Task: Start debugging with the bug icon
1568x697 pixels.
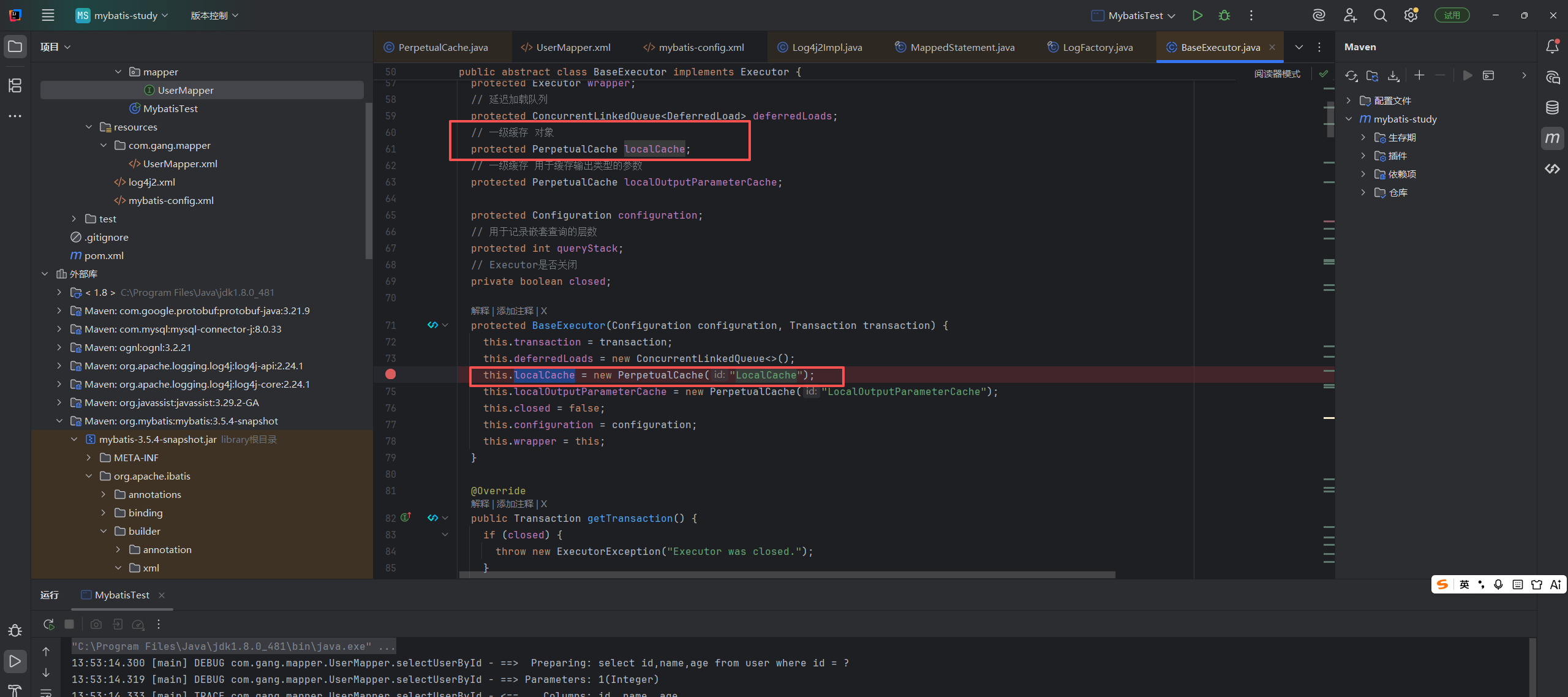Action: coord(1224,15)
